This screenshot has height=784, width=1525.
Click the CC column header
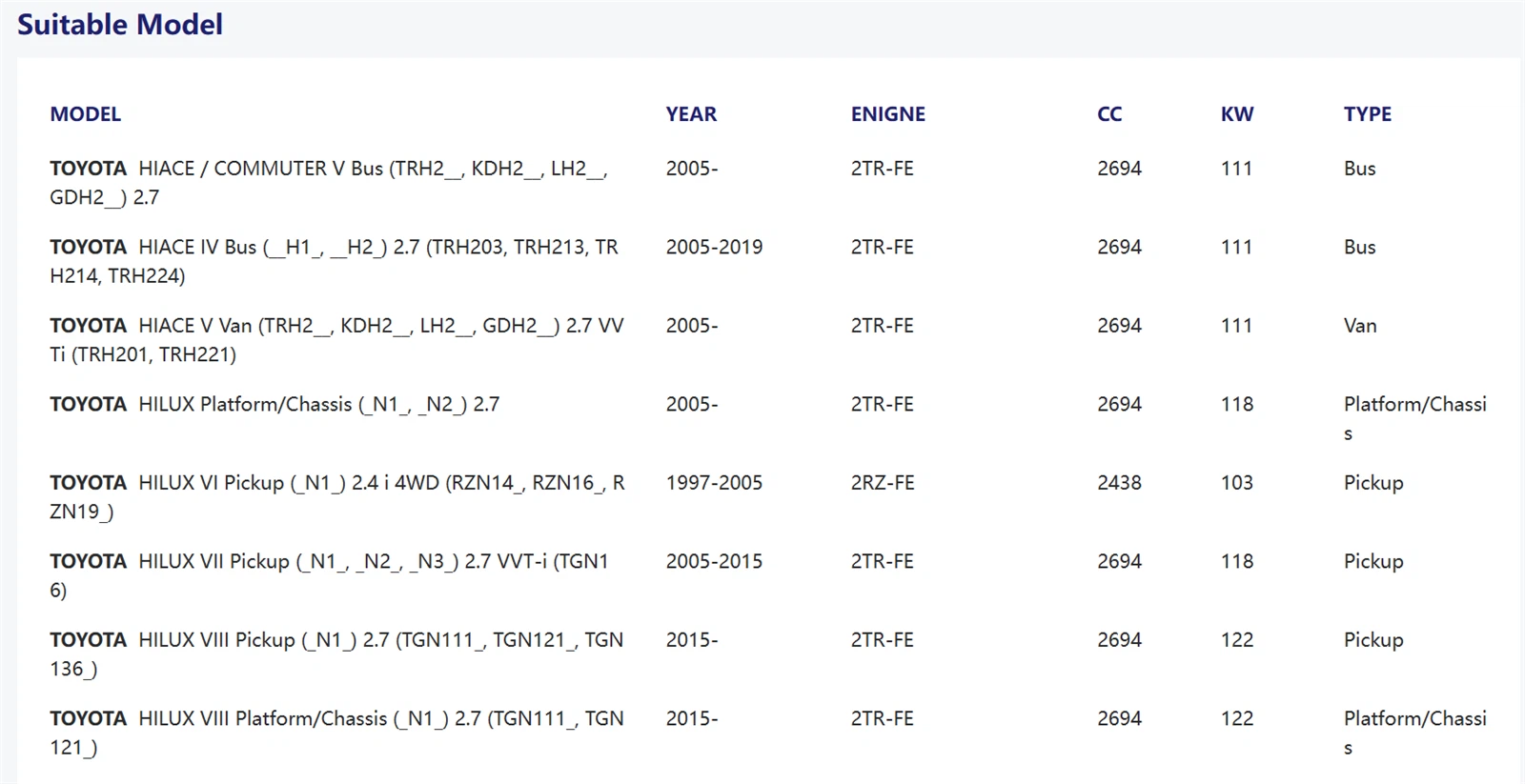1109,114
